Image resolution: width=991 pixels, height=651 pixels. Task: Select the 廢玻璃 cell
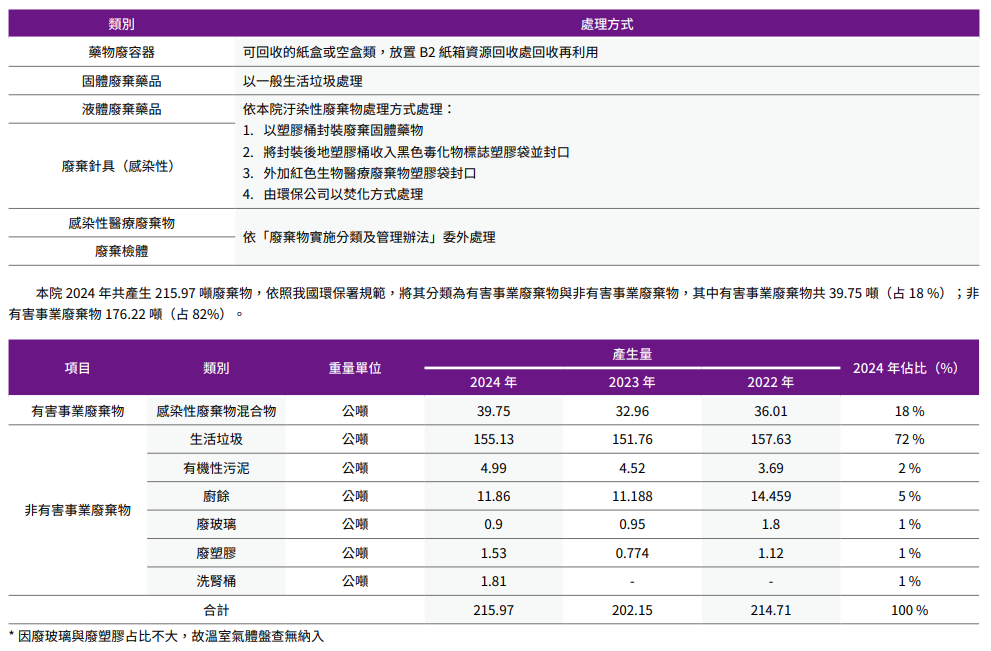pos(216,525)
